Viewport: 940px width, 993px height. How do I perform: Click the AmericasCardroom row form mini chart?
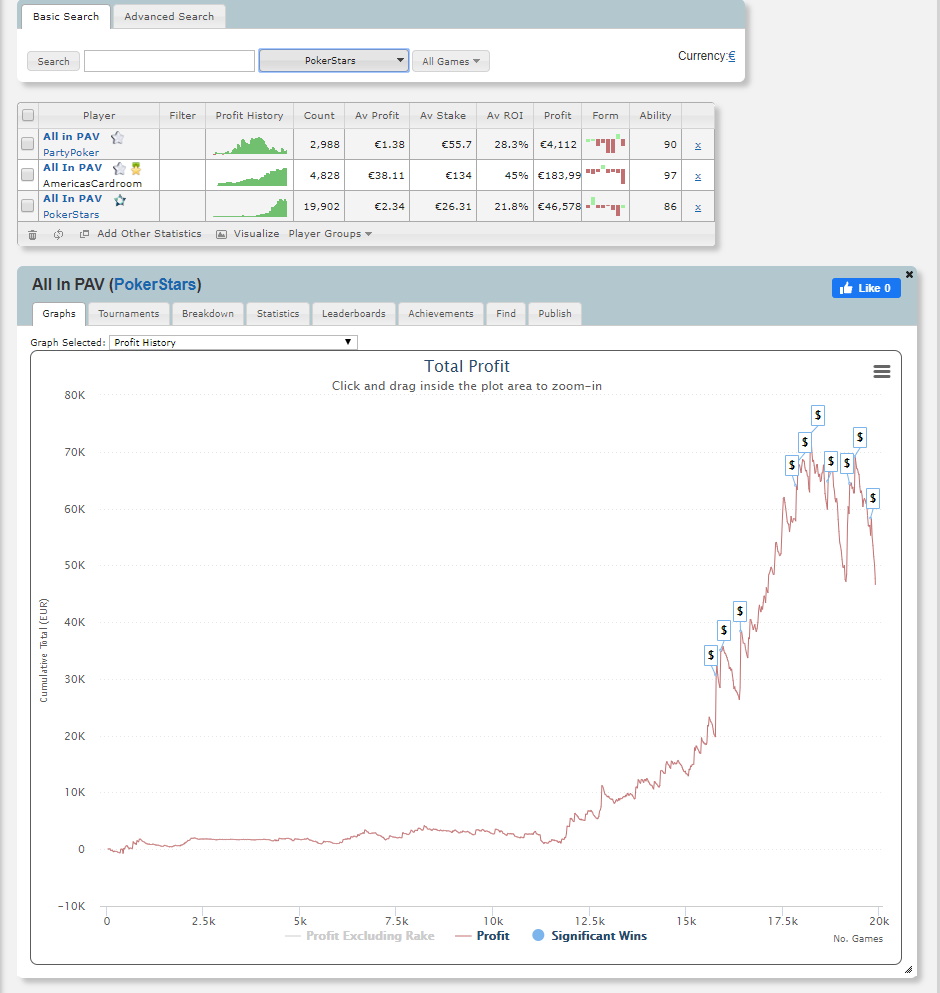point(606,175)
